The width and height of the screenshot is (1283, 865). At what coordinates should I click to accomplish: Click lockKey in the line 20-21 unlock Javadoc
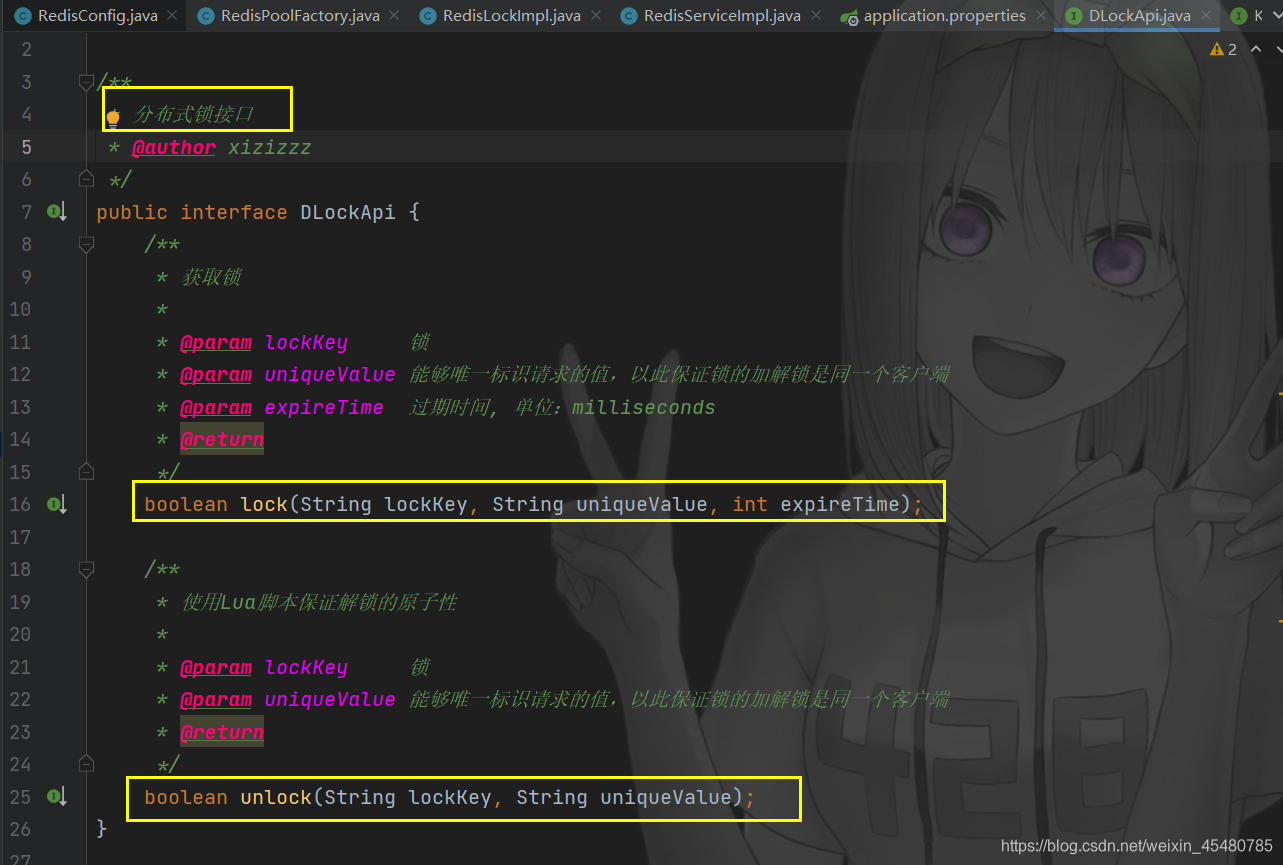click(306, 667)
